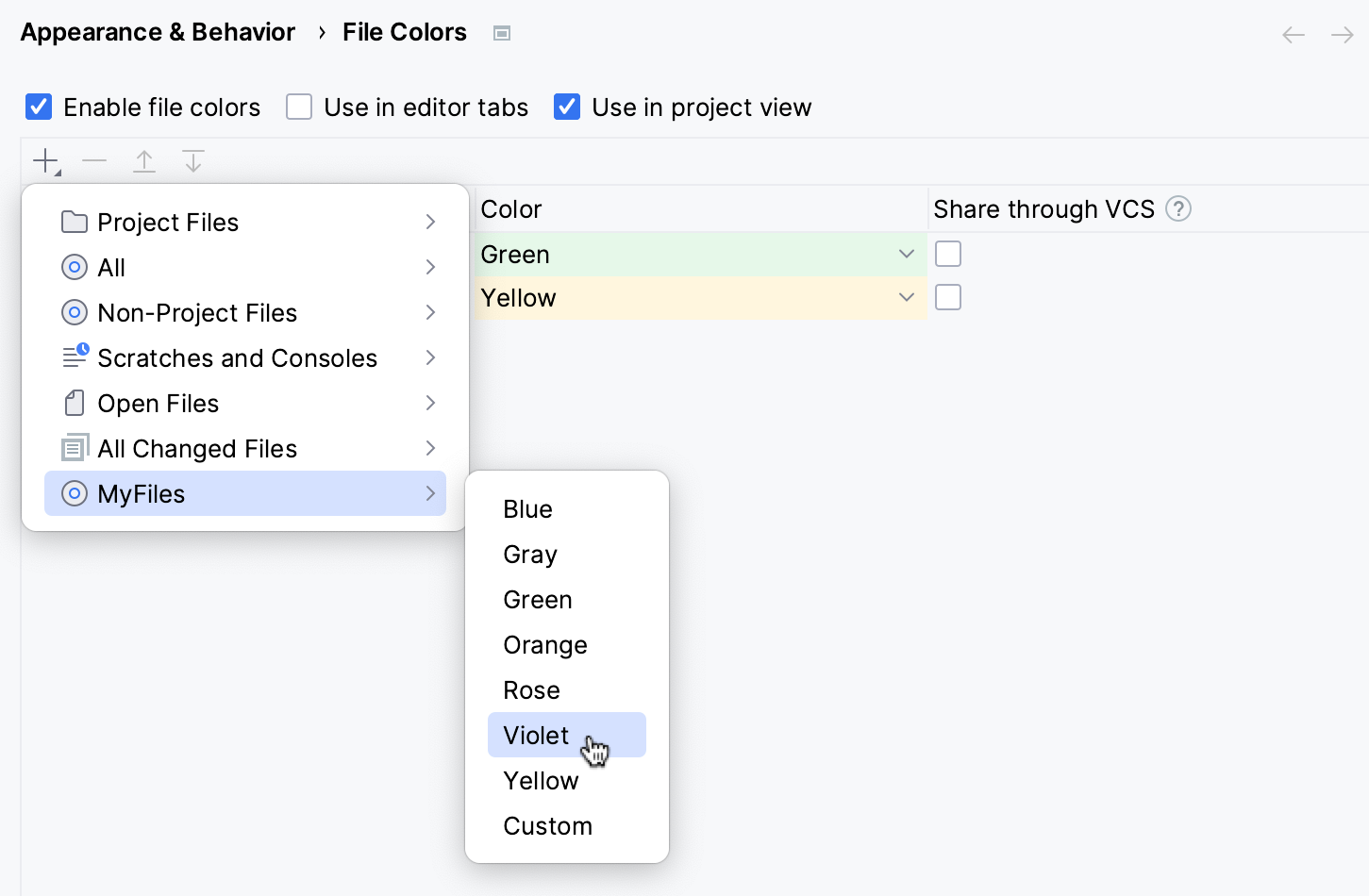1369x896 pixels.
Task: Pick the Rose color swatch option
Action: point(531,689)
